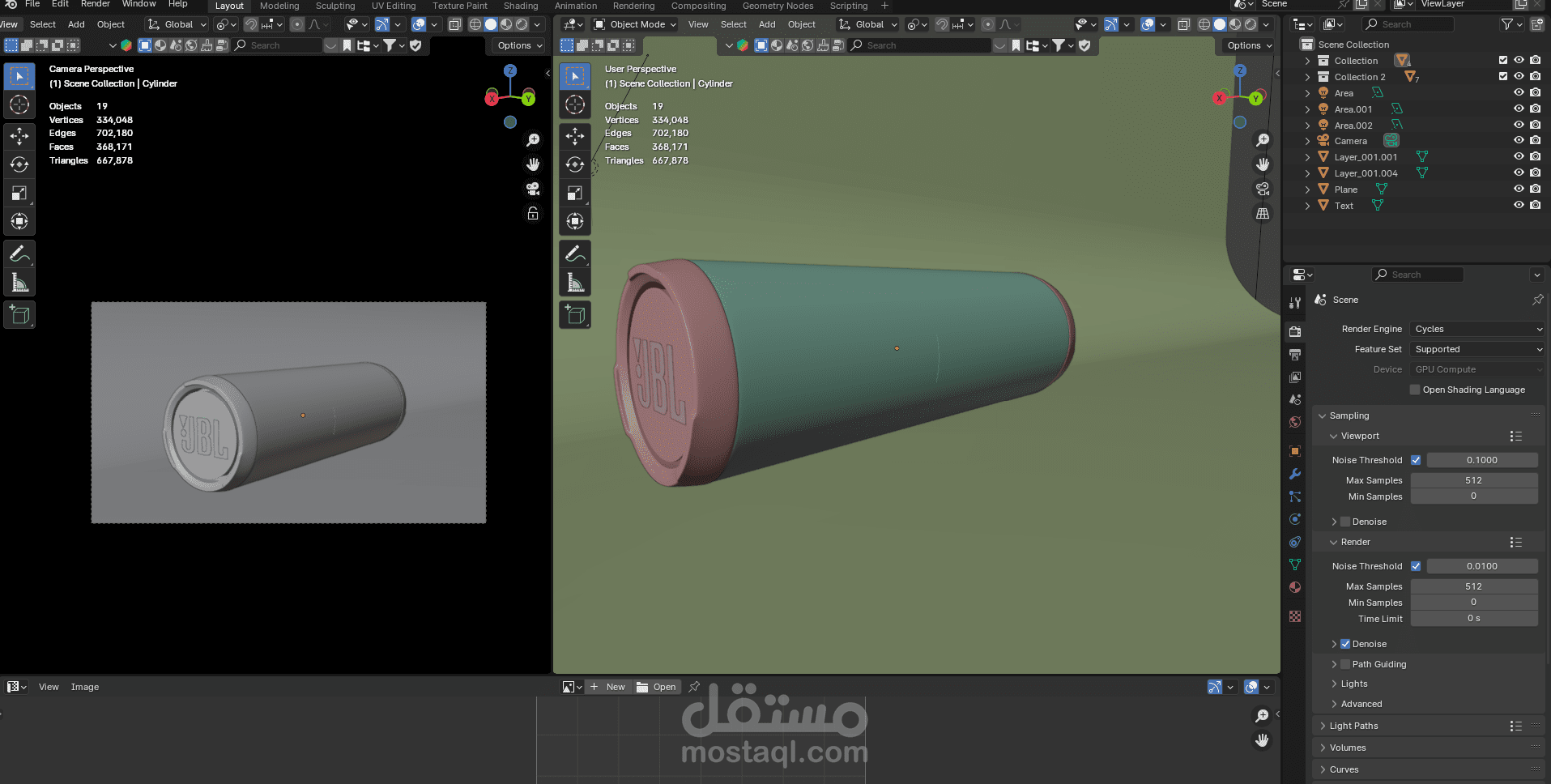Expand the Curves panel
This screenshot has height=784, width=1551.
(1344, 769)
